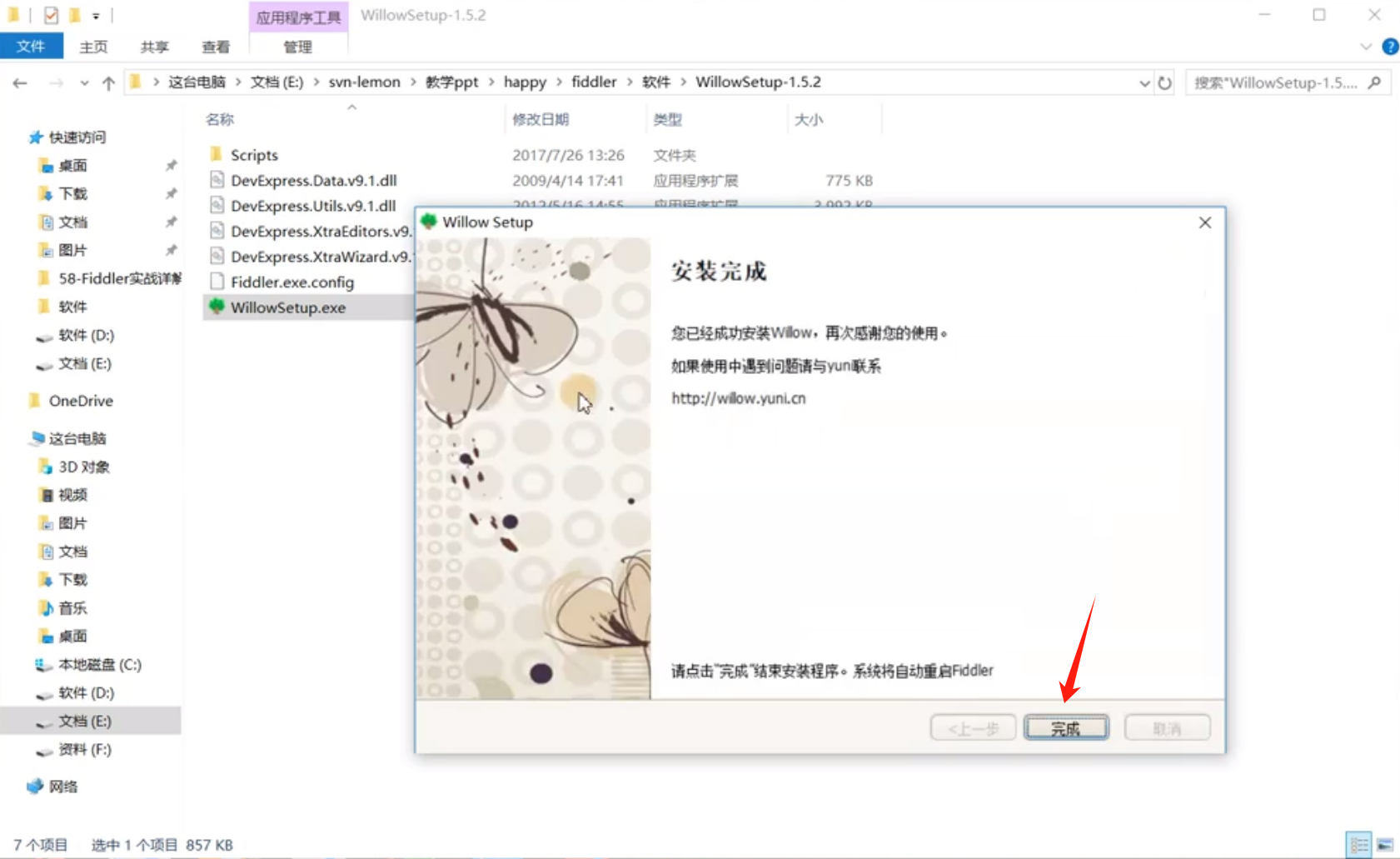Click 完成 to finish Willow installation
This screenshot has width=1400, height=859.
(x=1066, y=728)
